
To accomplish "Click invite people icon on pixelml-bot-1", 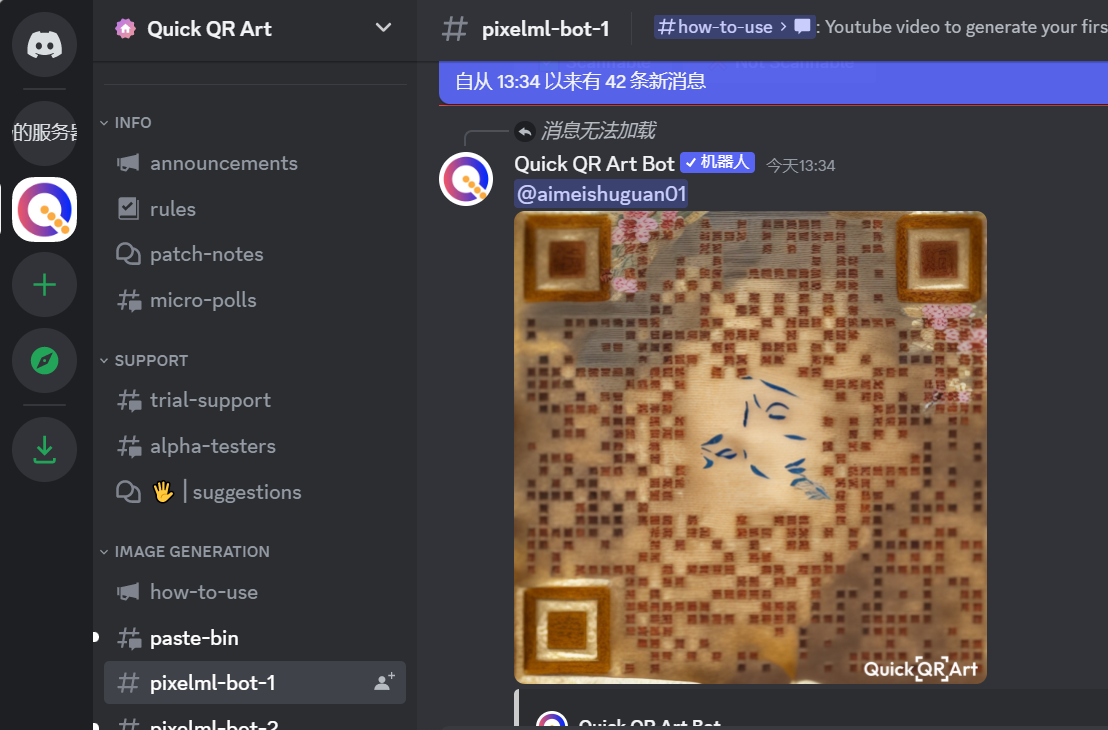I will point(384,682).
